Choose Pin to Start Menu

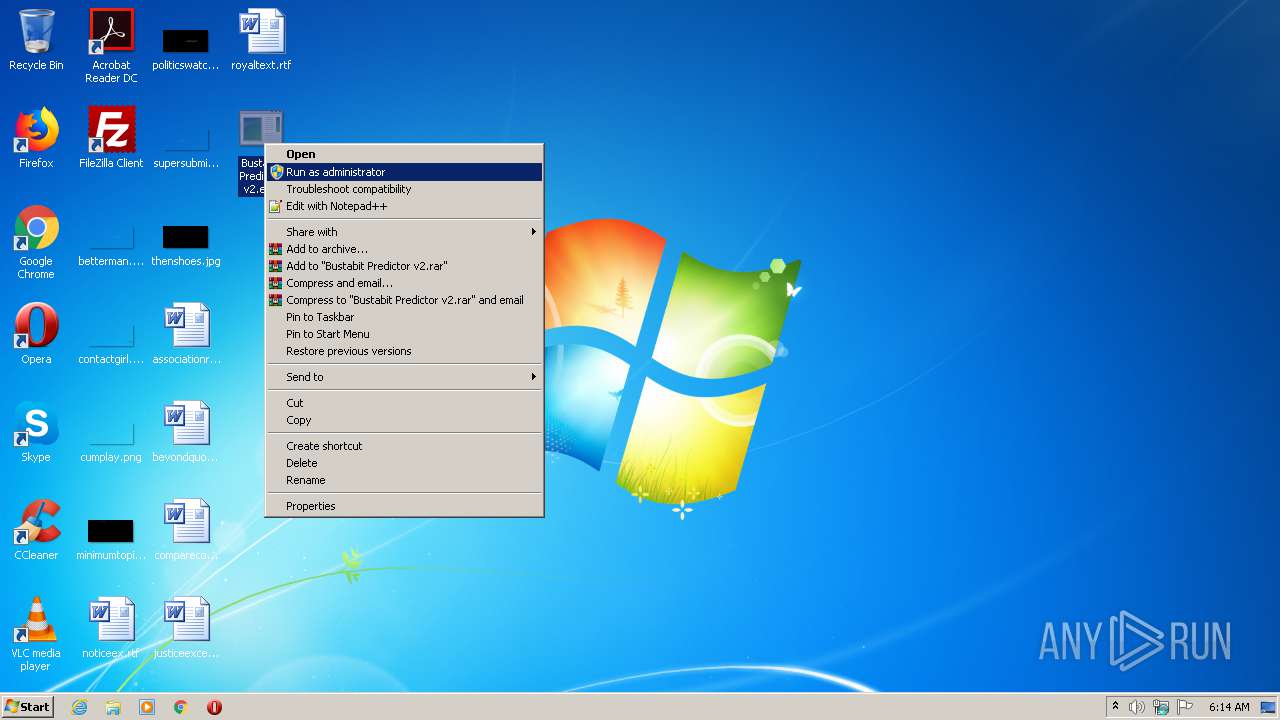point(404,334)
